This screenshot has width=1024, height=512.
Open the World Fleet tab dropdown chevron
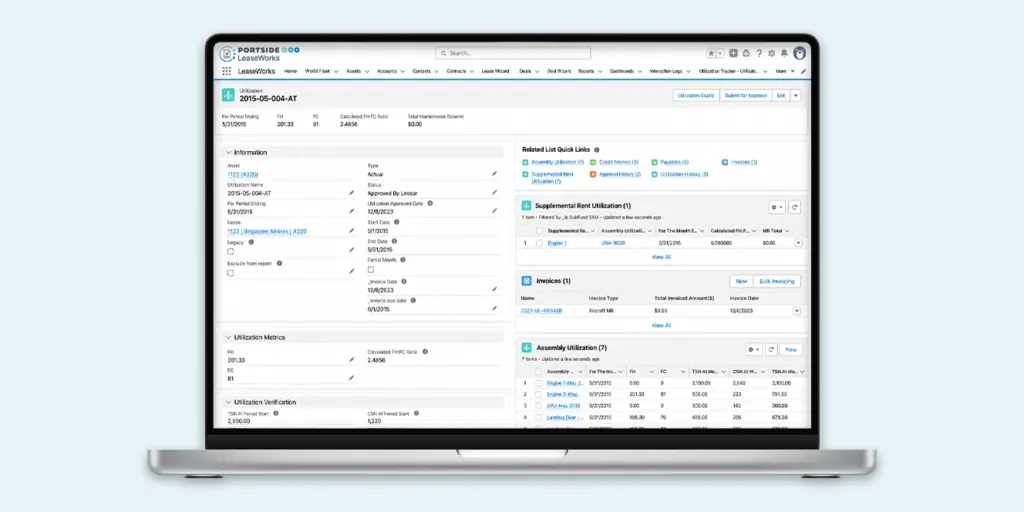click(x=336, y=71)
